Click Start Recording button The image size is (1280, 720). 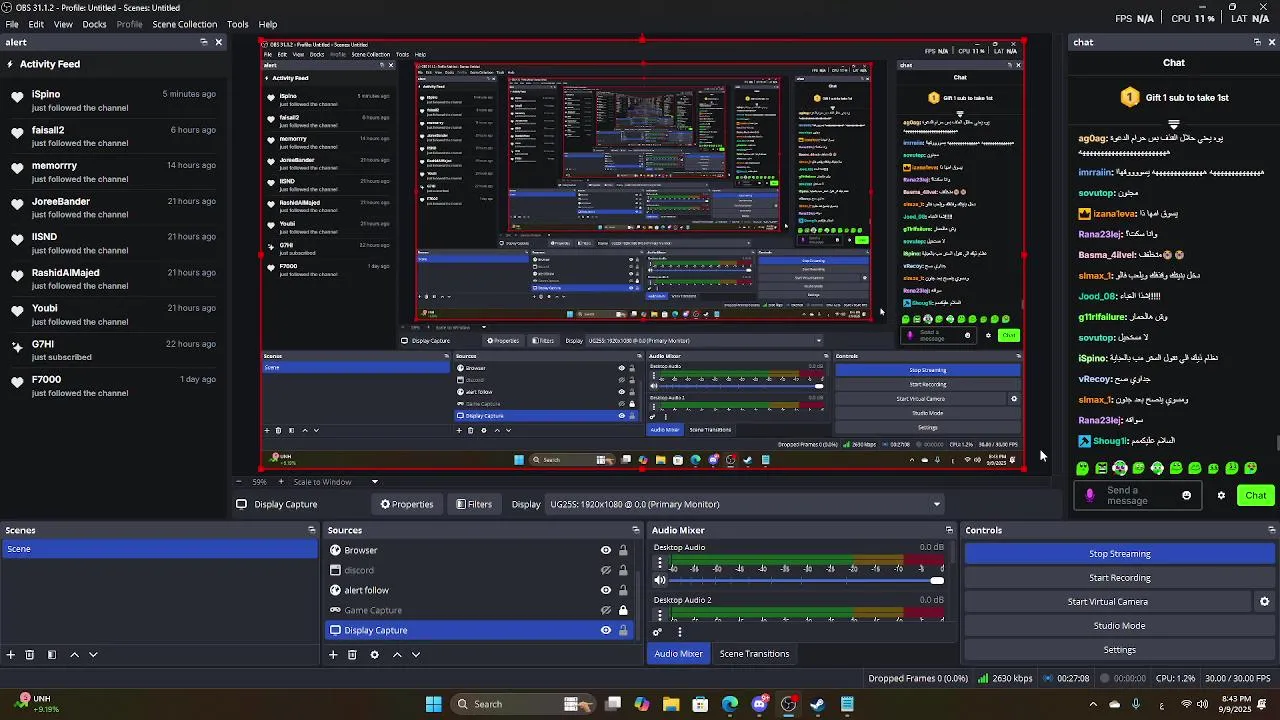[1119, 578]
